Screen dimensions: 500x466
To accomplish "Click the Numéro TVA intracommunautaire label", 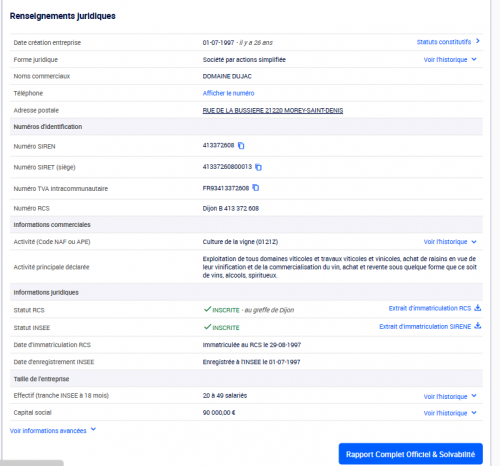I will pyautogui.click(x=61, y=189).
